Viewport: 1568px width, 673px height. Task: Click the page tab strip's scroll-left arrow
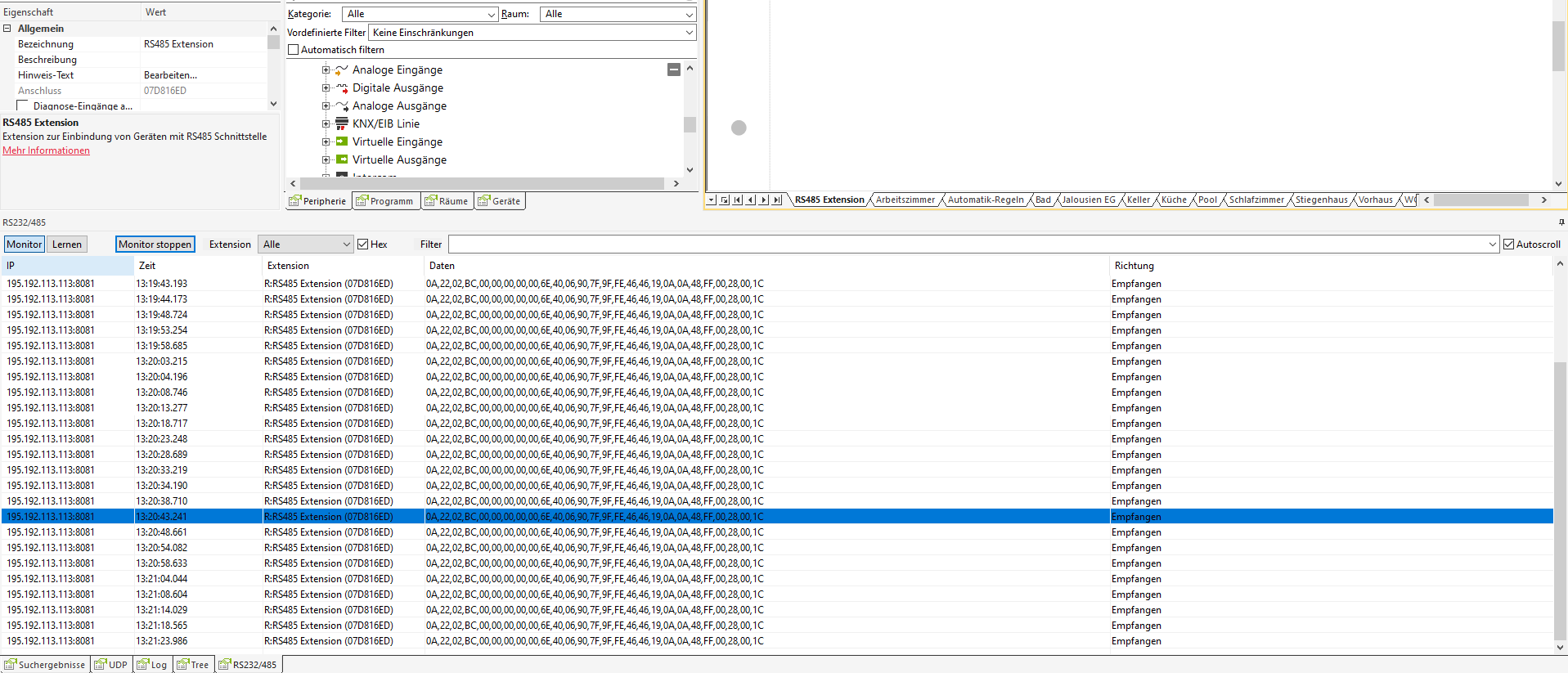click(x=1427, y=200)
